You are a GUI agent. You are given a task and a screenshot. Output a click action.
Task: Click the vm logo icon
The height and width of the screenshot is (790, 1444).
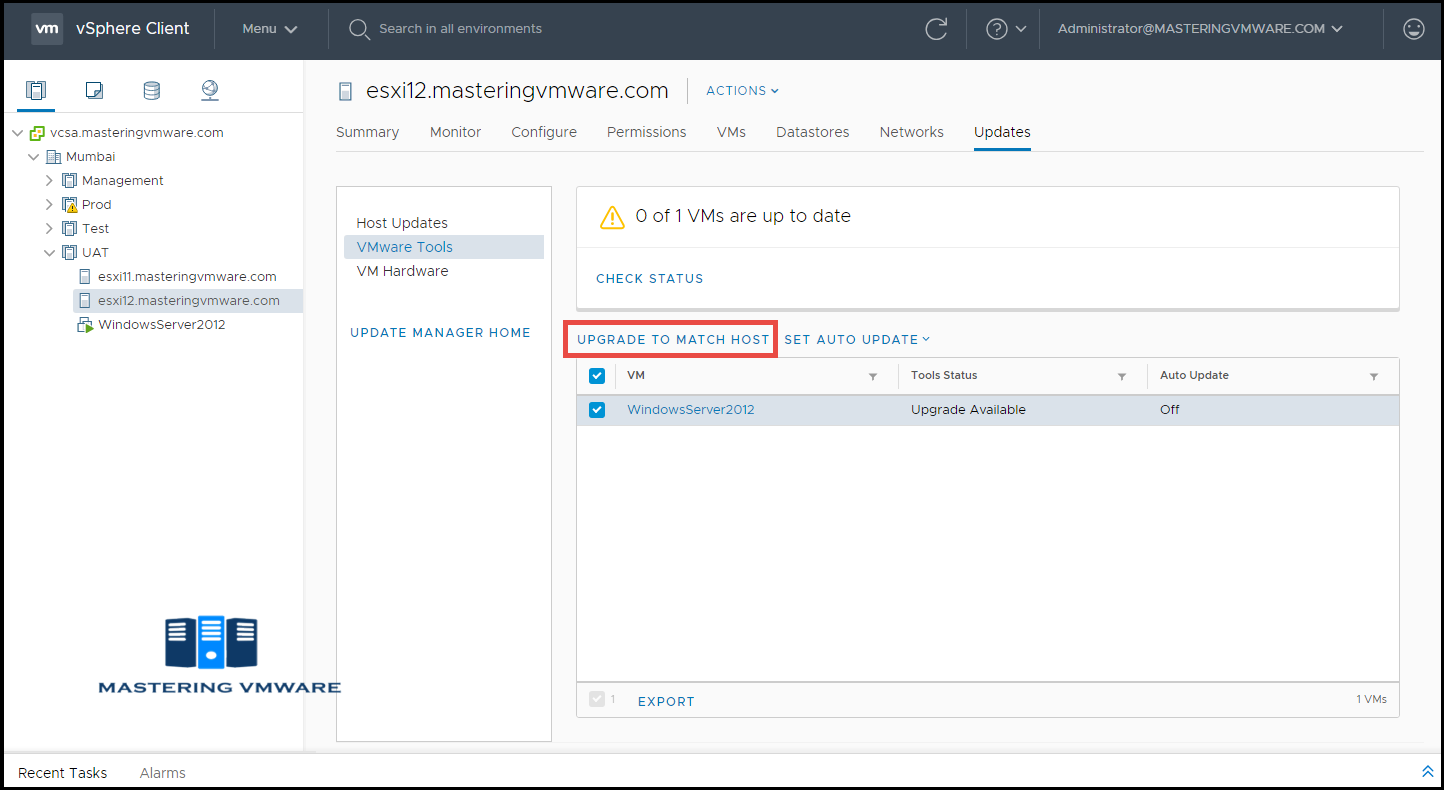pos(46,29)
